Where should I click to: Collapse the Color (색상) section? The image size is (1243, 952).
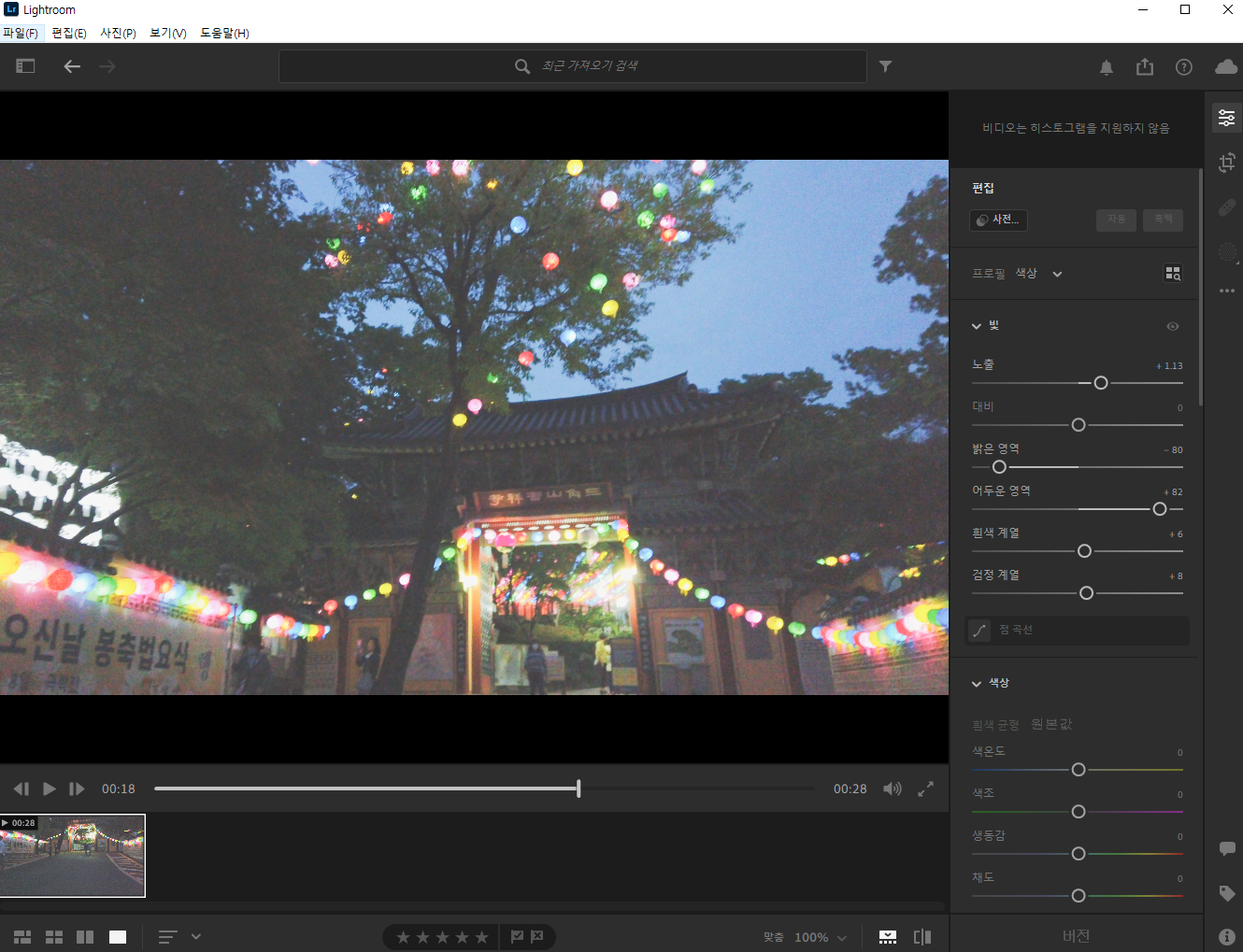click(977, 684)
